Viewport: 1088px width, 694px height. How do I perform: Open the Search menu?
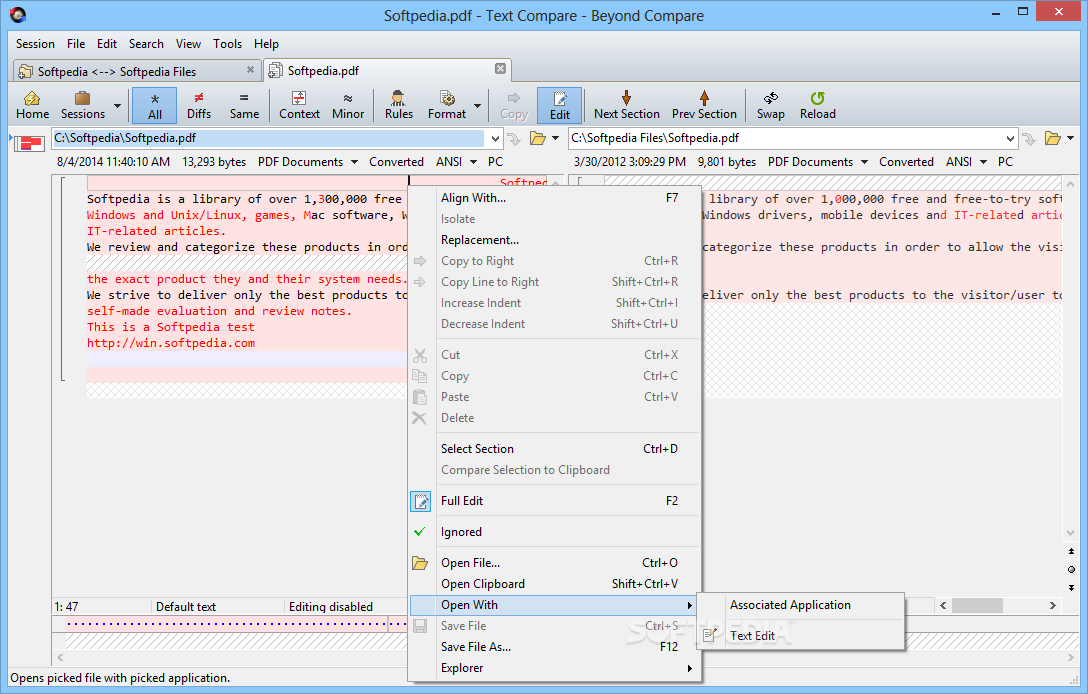pos(146,44)
